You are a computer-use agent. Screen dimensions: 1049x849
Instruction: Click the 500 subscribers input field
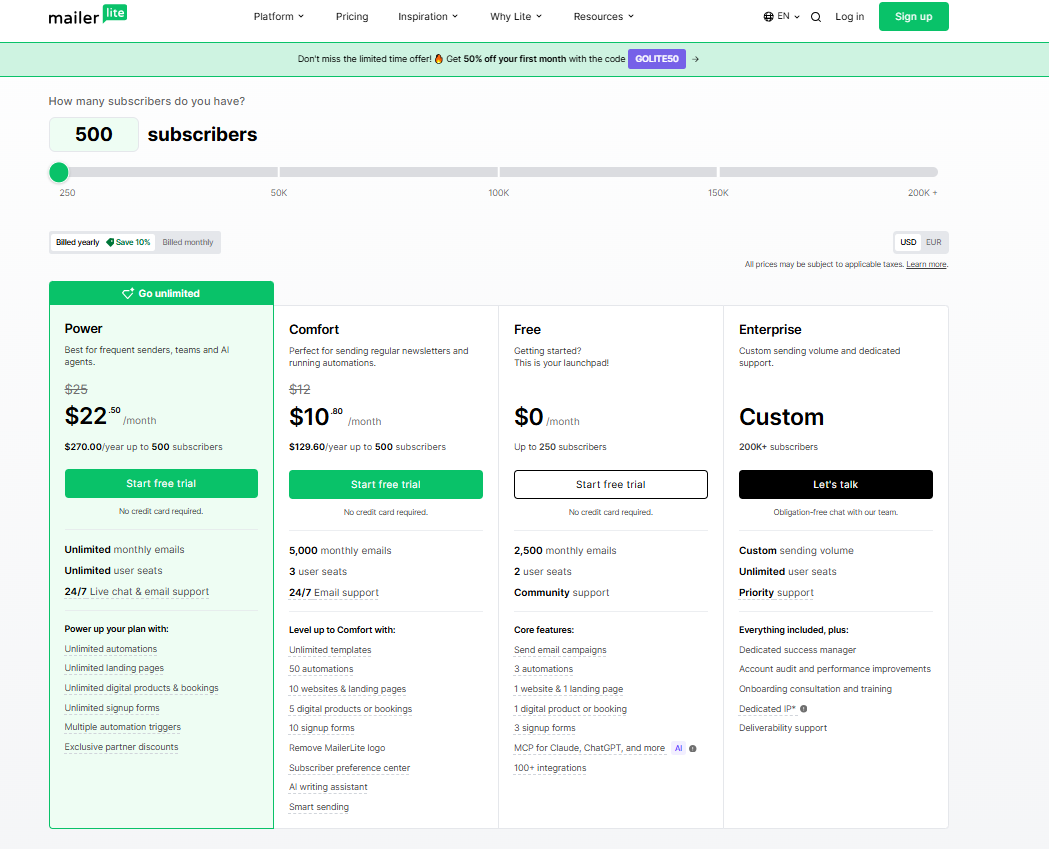pos(94,134)
